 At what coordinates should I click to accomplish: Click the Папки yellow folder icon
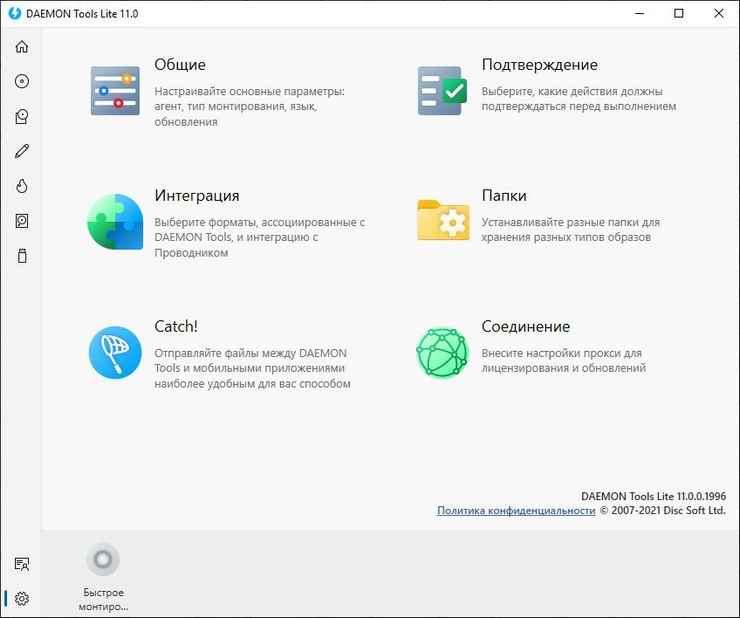tap(442, 220)
